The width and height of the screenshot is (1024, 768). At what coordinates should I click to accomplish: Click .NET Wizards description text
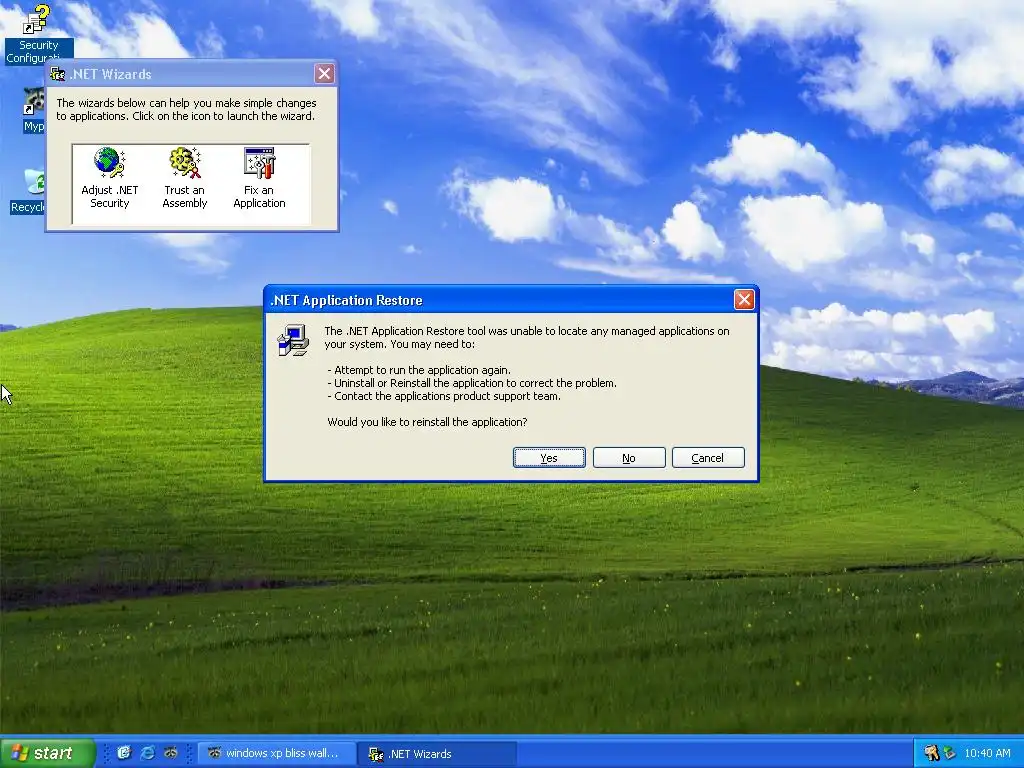click(186, 109)
